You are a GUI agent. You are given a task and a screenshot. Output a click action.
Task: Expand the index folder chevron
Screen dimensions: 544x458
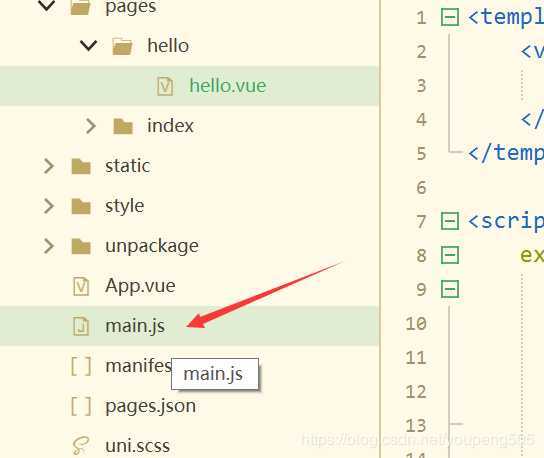pos(91,126)
